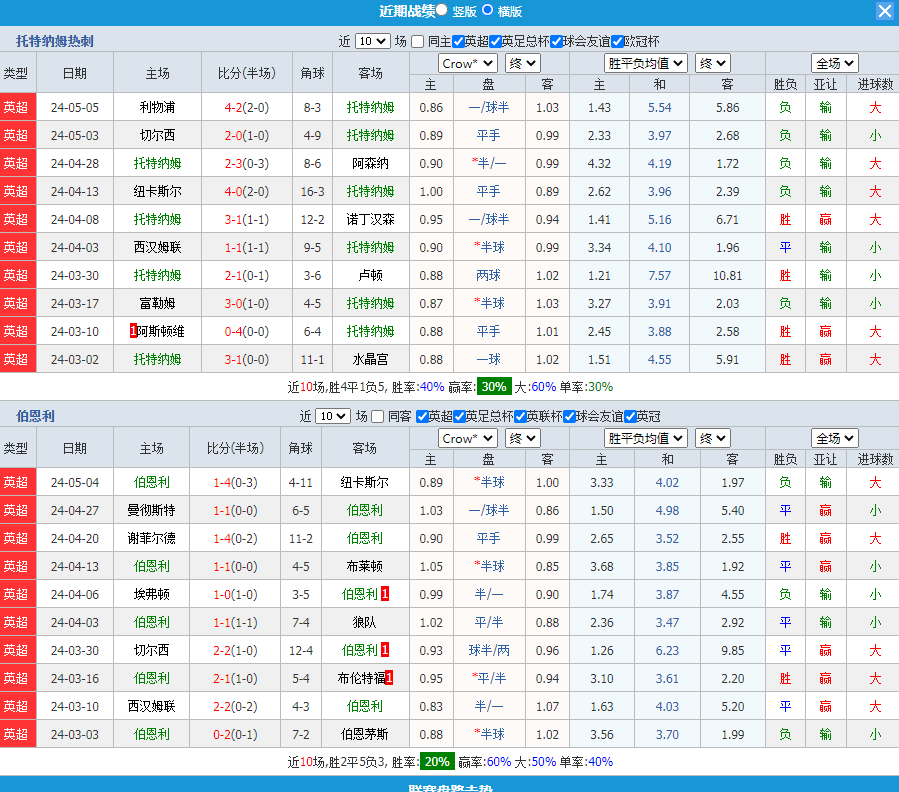Untick 英超 in the 托特纳姆热刺 filters

458,41
